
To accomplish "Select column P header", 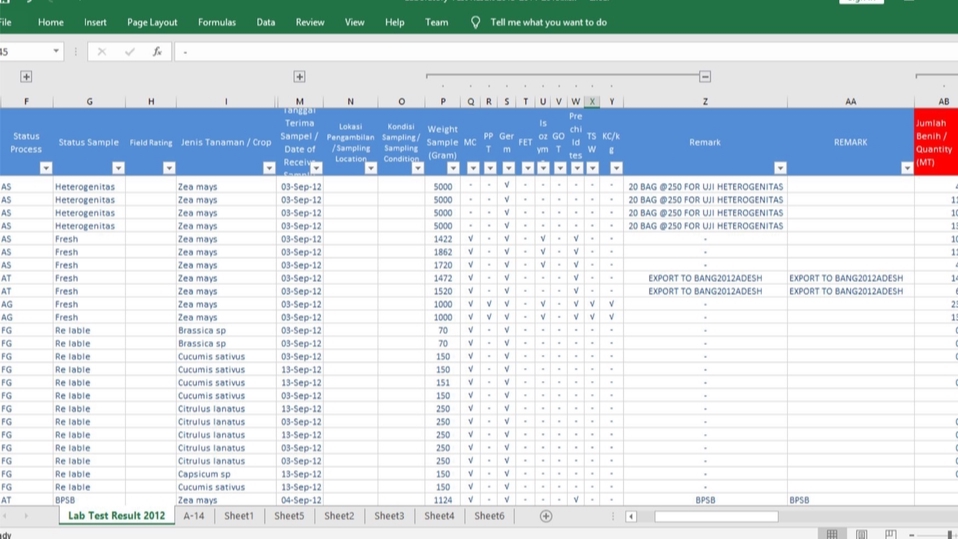I will (443, 101).
